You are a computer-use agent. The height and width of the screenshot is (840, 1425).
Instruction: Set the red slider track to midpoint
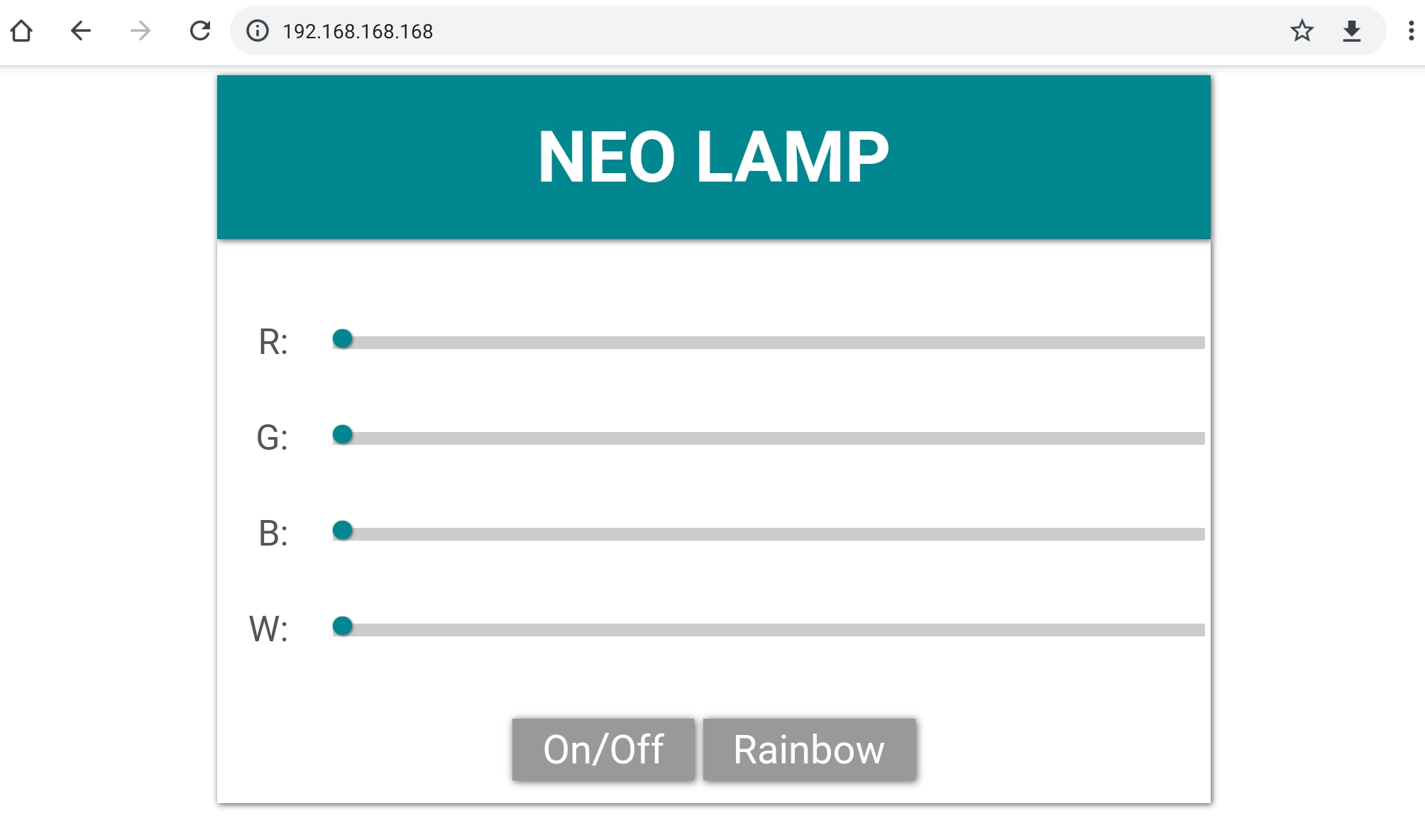[769, 343]
